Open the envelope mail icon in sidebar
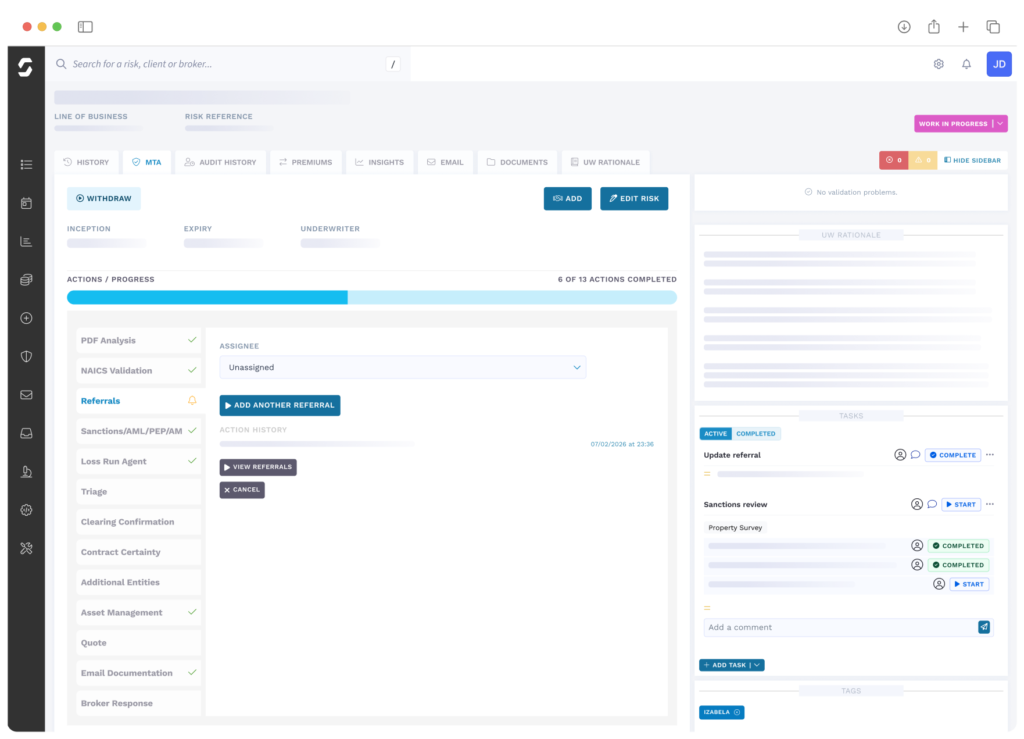Image resolution: width=1024 pixels, height=739 pixels. point(26,395)
